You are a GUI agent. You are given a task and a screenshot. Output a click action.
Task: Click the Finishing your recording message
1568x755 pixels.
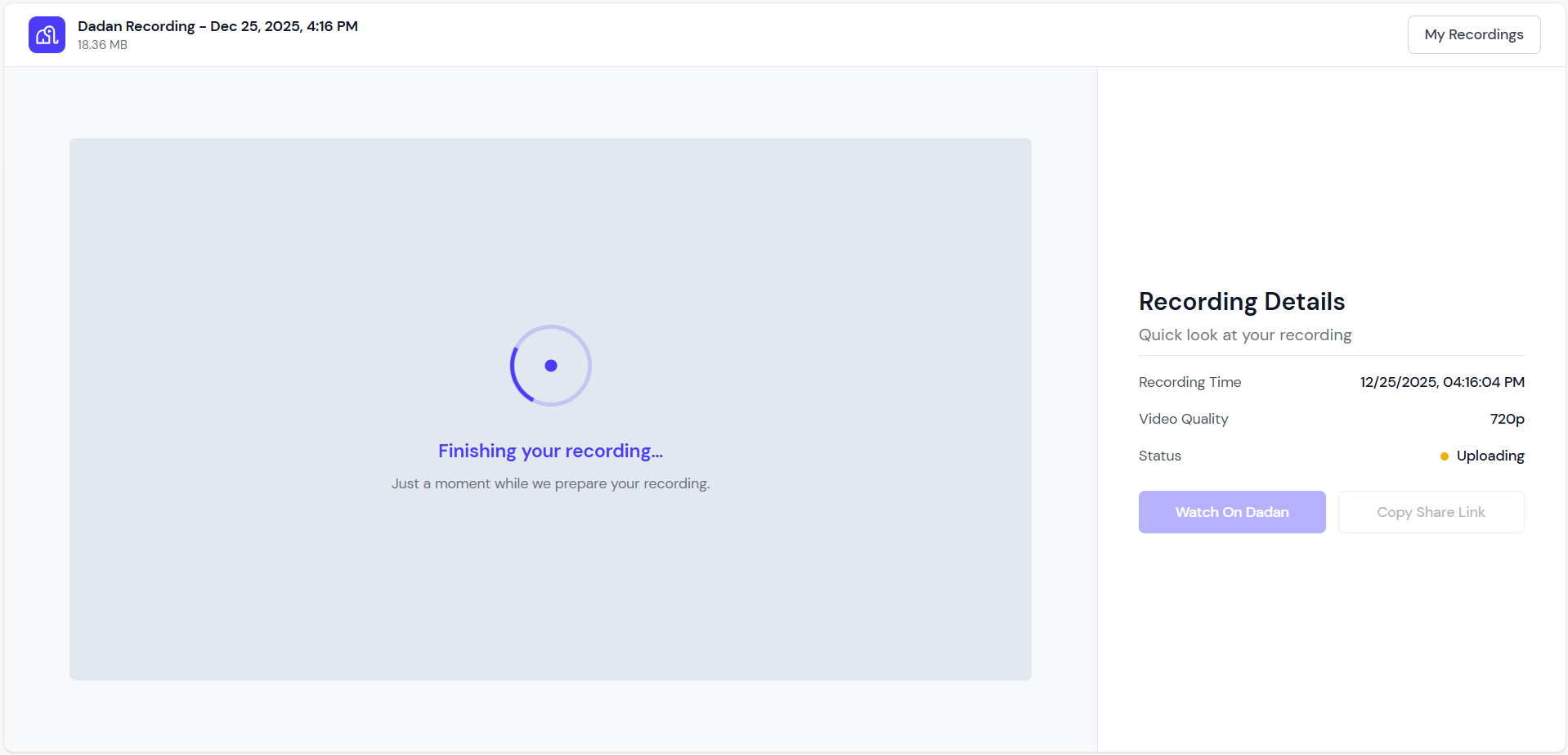coord(550,451)
